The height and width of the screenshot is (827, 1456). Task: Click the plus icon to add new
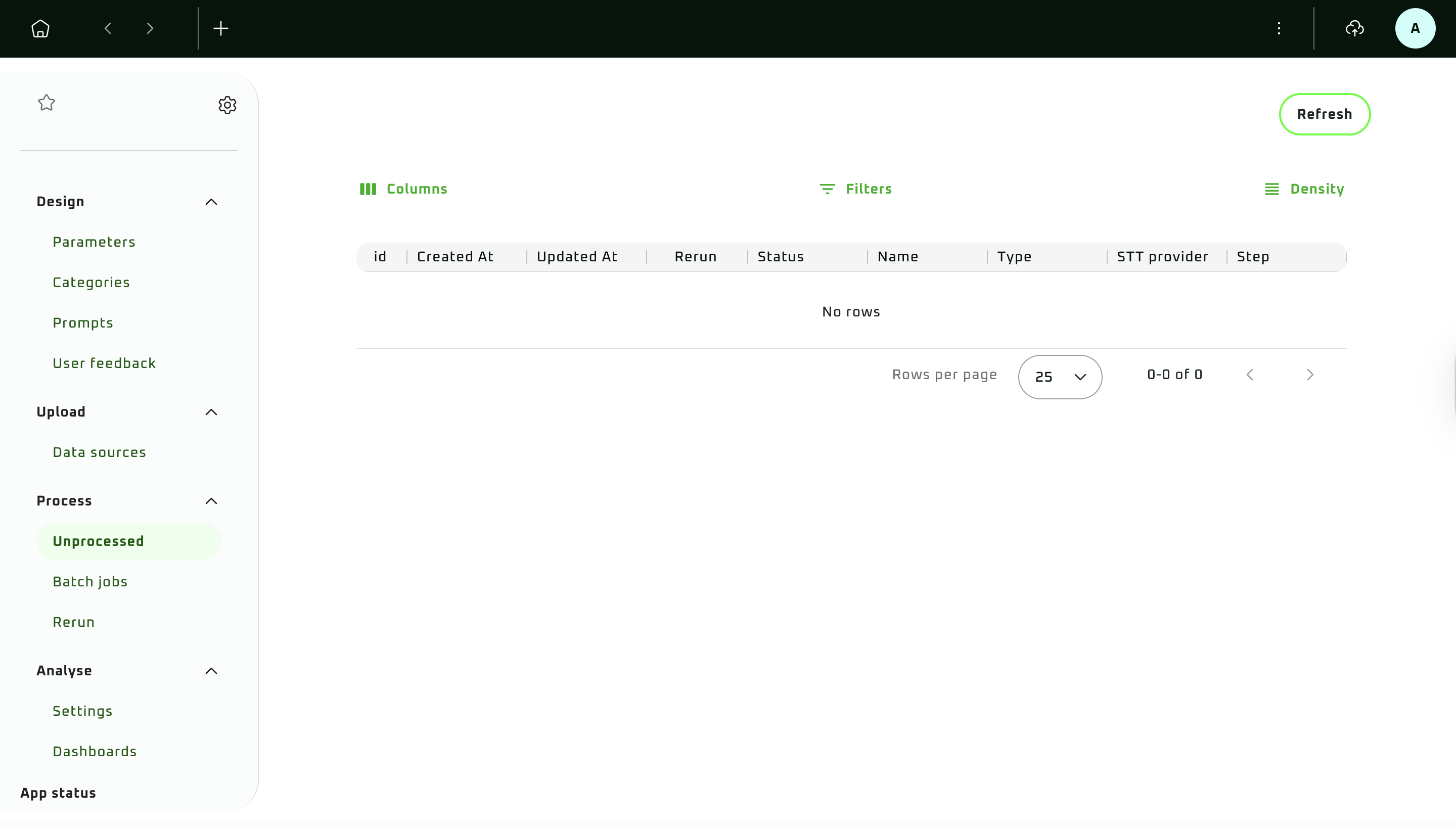click(221, 28)
